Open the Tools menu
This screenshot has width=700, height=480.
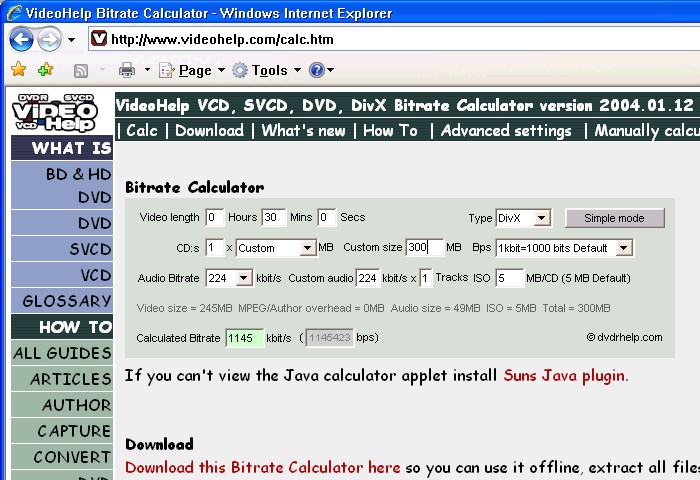[x=269, y=70]
